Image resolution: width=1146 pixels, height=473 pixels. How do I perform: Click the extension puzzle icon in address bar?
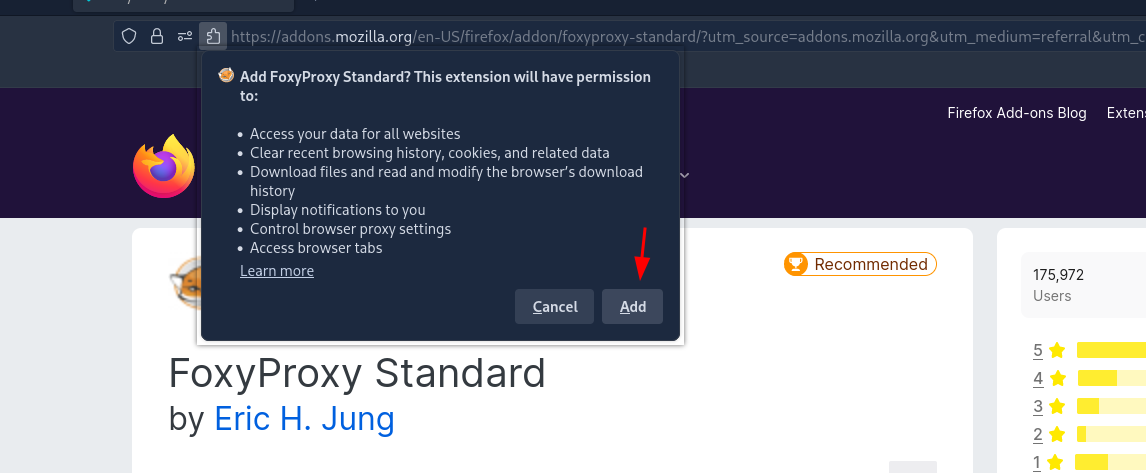(213, 36)
